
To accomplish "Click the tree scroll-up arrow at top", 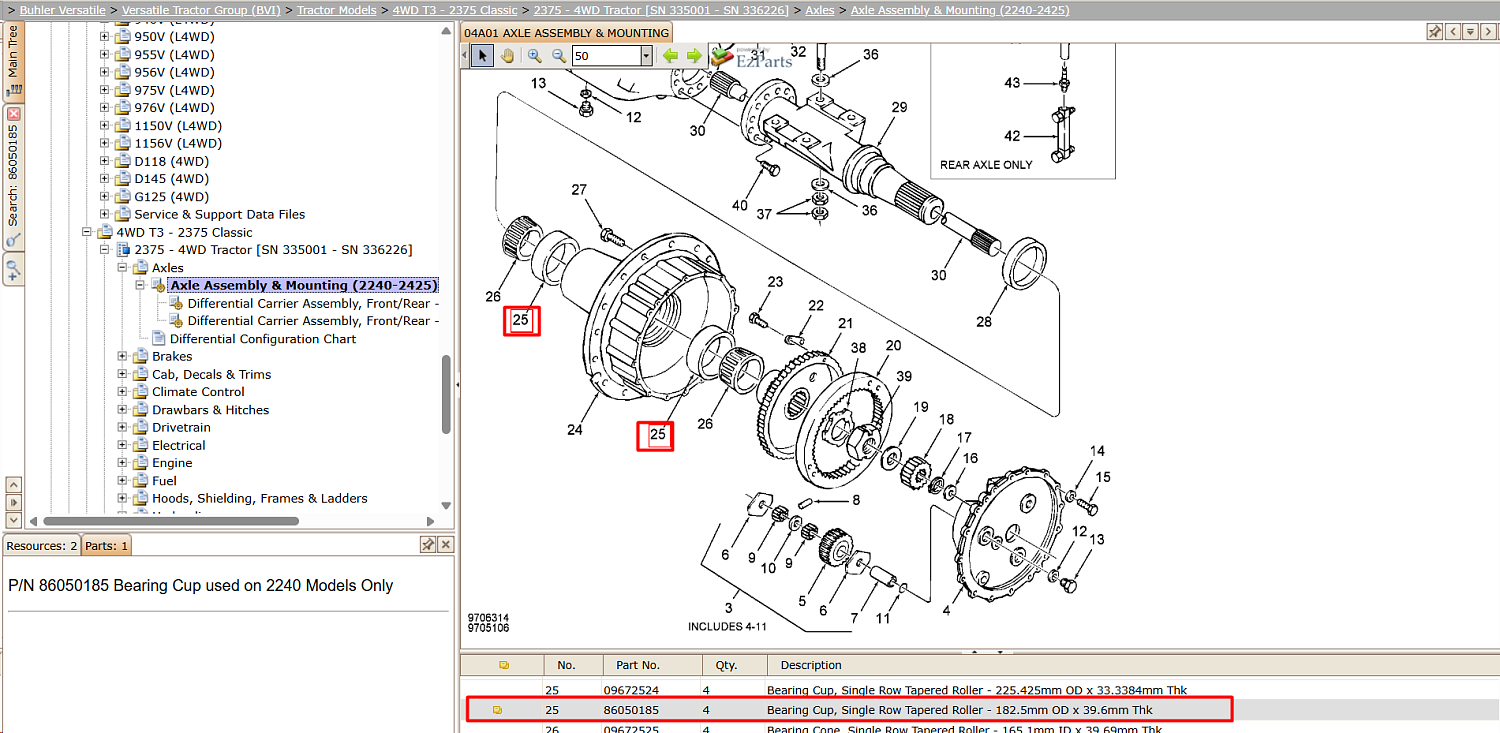I will tap(447, 30).
